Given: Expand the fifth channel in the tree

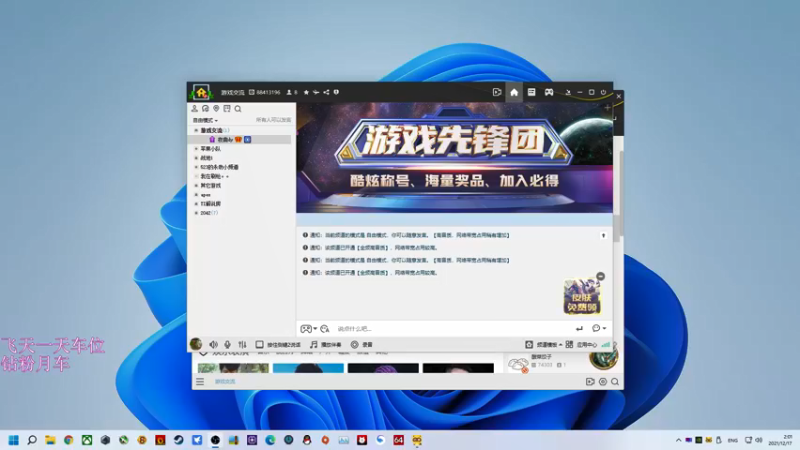Looking at the screenshot, I should click(x=196, y=176).
